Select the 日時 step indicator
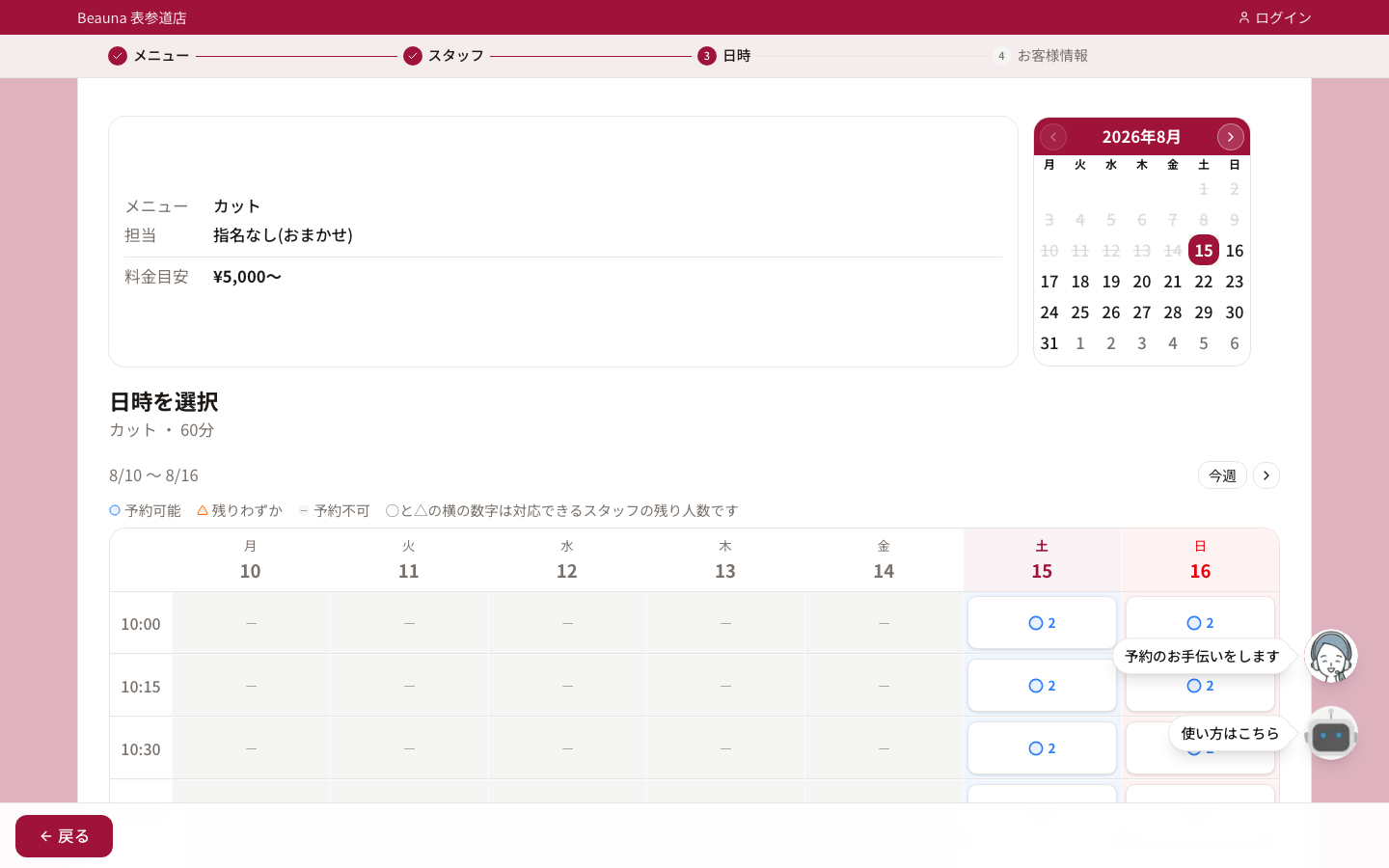This screenshot has height=868, width=1389. (x=724, y=56)
